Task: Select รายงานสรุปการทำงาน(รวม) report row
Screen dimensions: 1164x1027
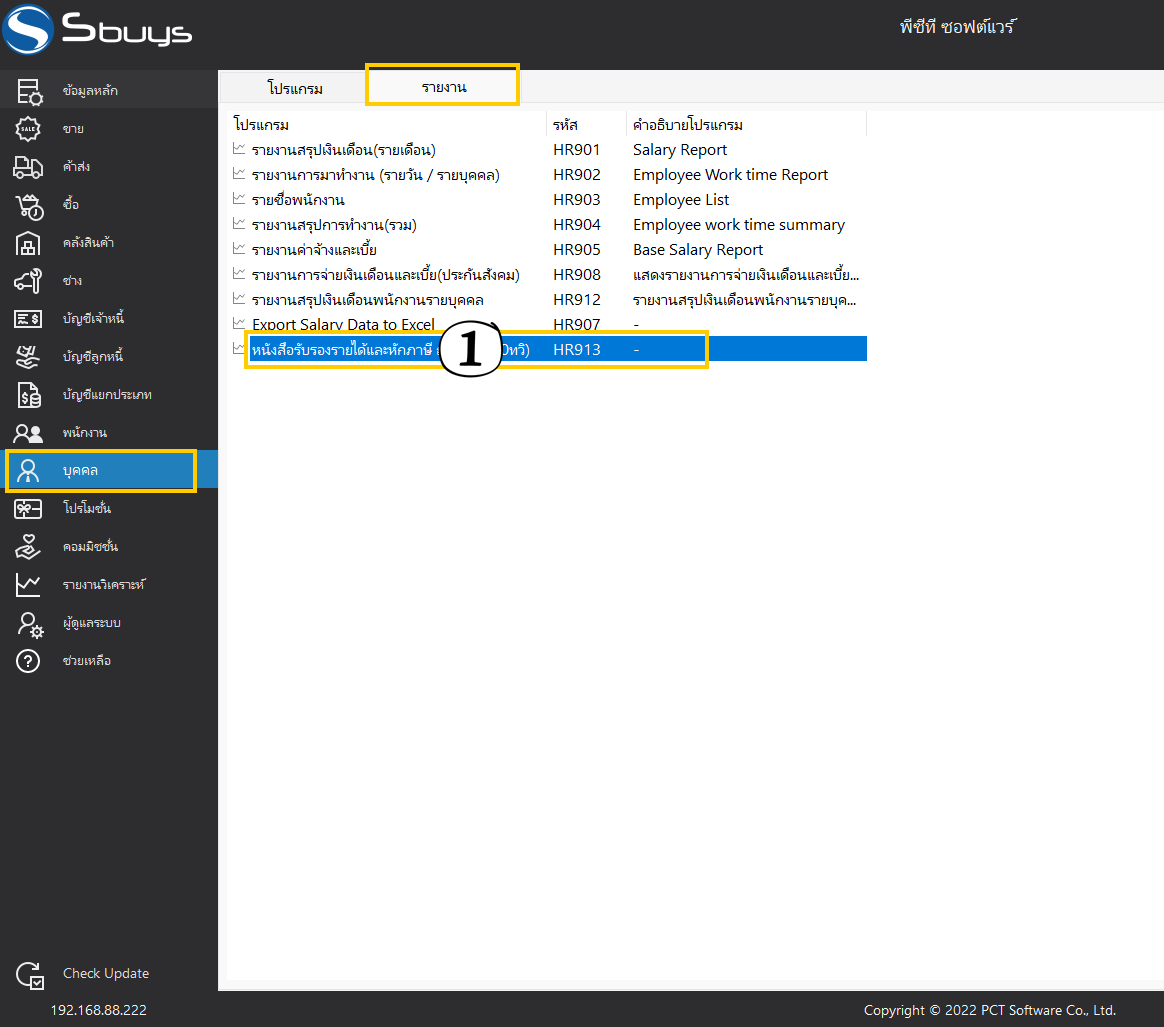Action: tap(548, 224)
